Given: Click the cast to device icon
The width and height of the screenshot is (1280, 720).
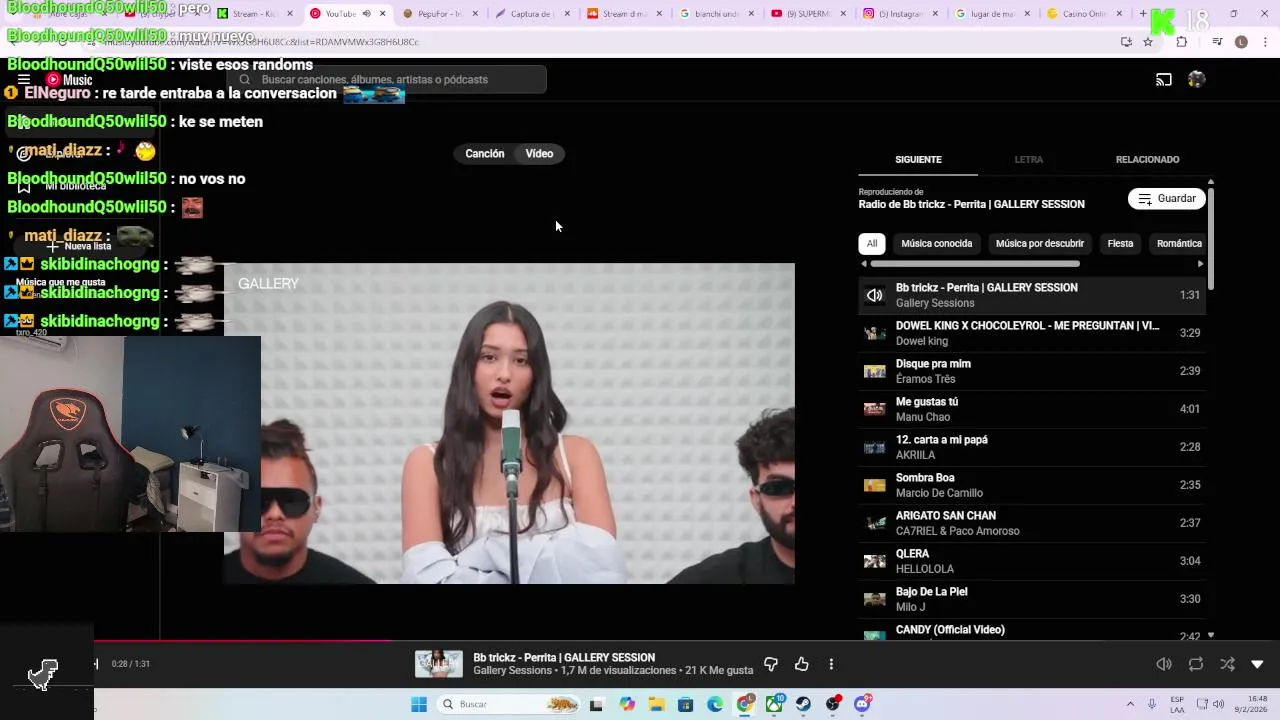Looking at the screenshot, I should 1164,80.
